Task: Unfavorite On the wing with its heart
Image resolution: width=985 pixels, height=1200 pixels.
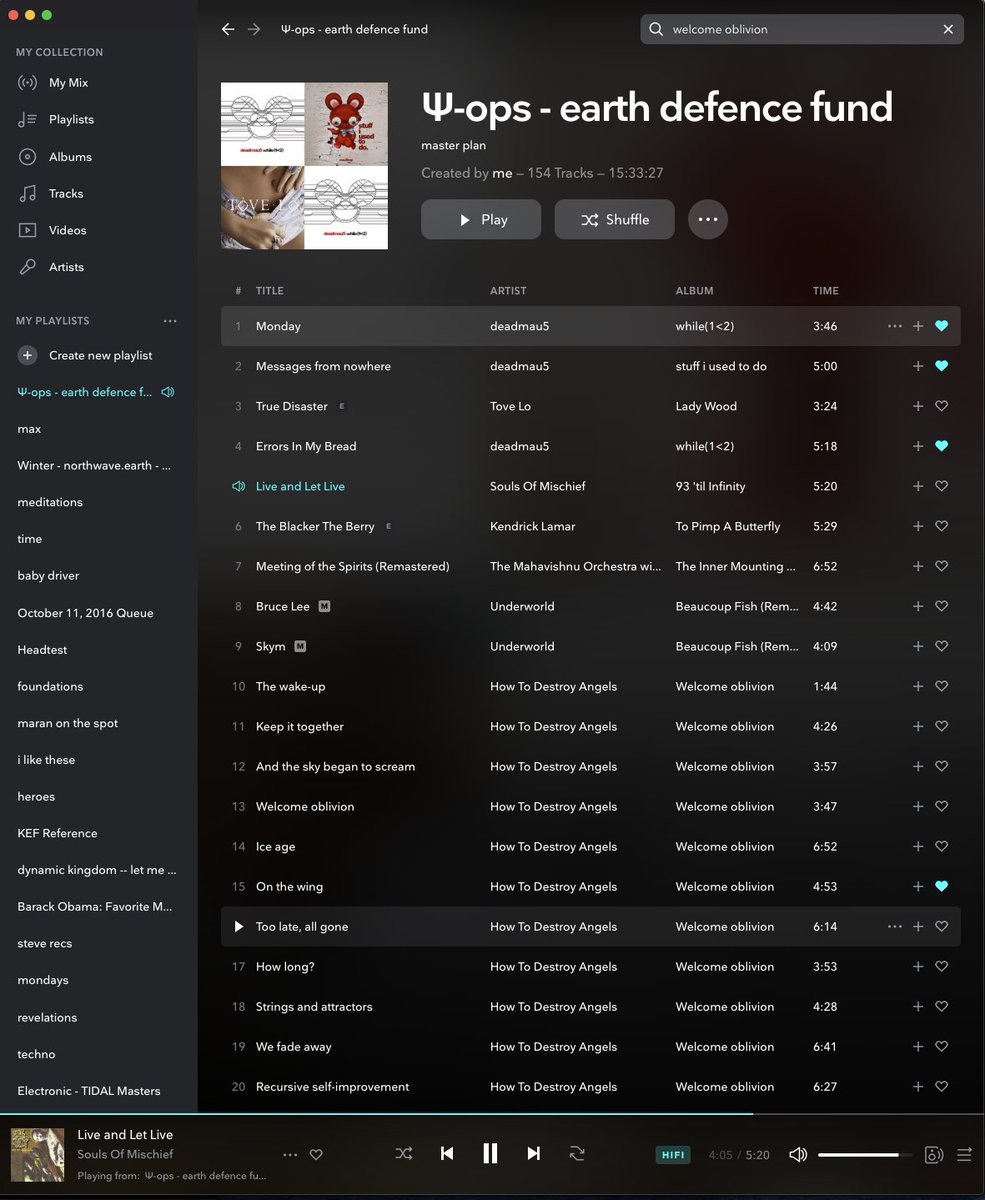Action: pos(941,886)
